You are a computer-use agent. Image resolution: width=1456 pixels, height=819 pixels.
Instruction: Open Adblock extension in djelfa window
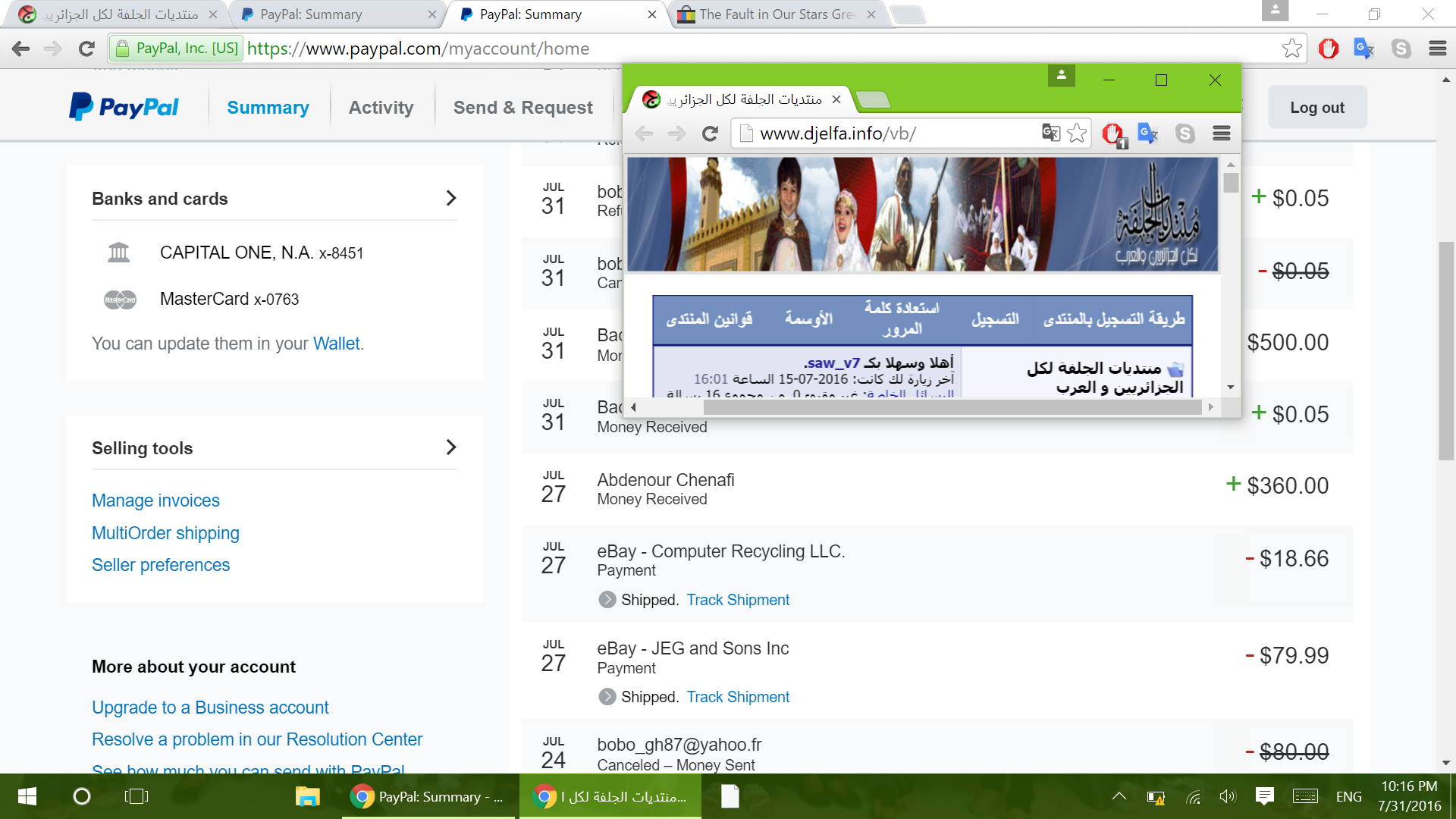[1113, 134]
